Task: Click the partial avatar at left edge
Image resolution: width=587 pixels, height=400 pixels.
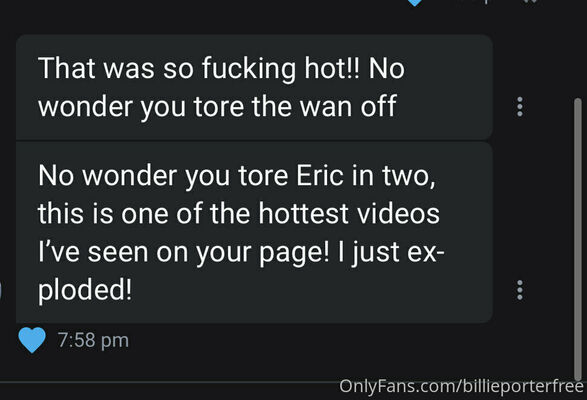Action: [x=1, y=291]
